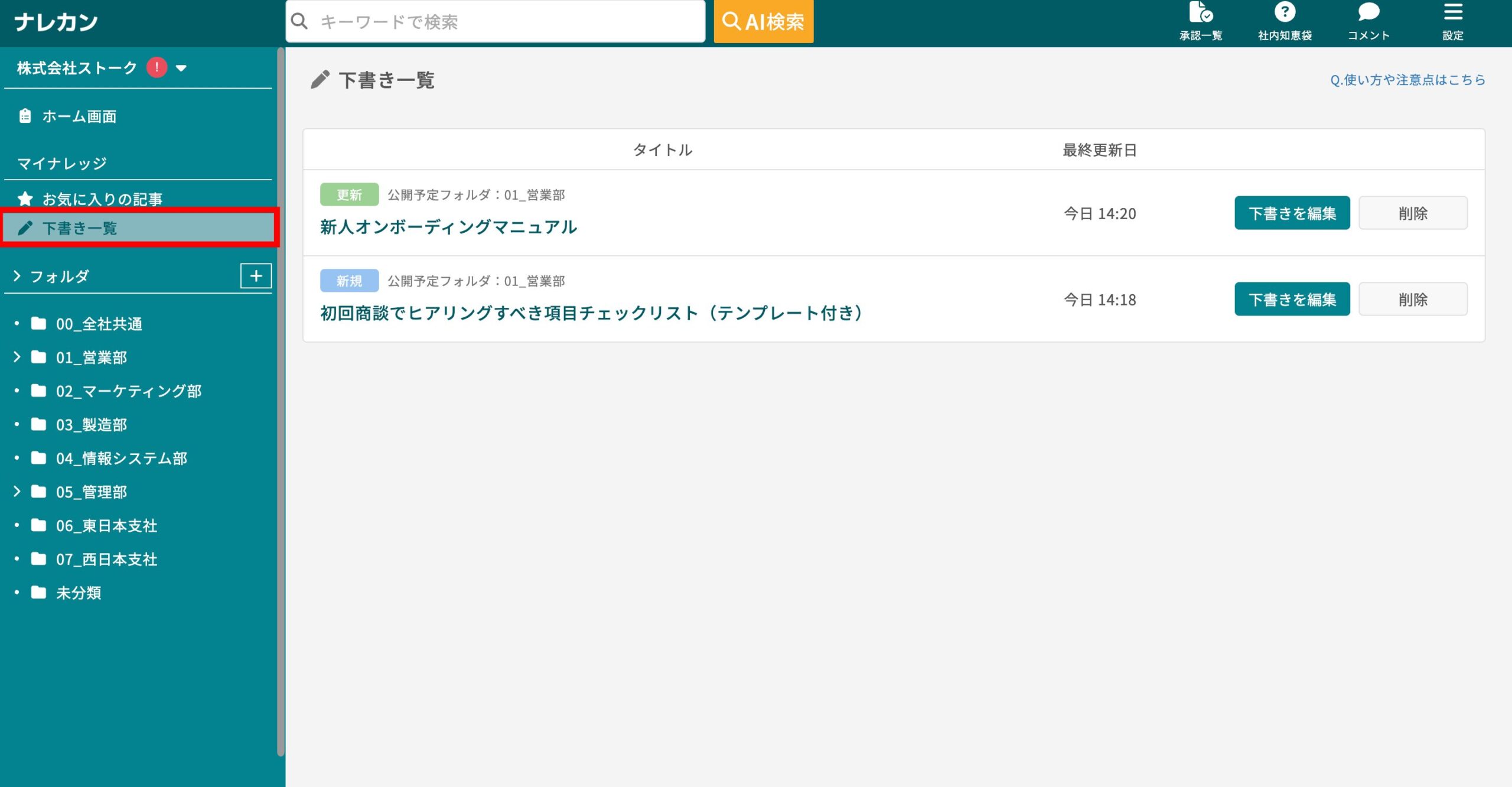Open the 設定 hamburger menu icon
This screenshot has height=787, width=1512.
[1453, 12]
